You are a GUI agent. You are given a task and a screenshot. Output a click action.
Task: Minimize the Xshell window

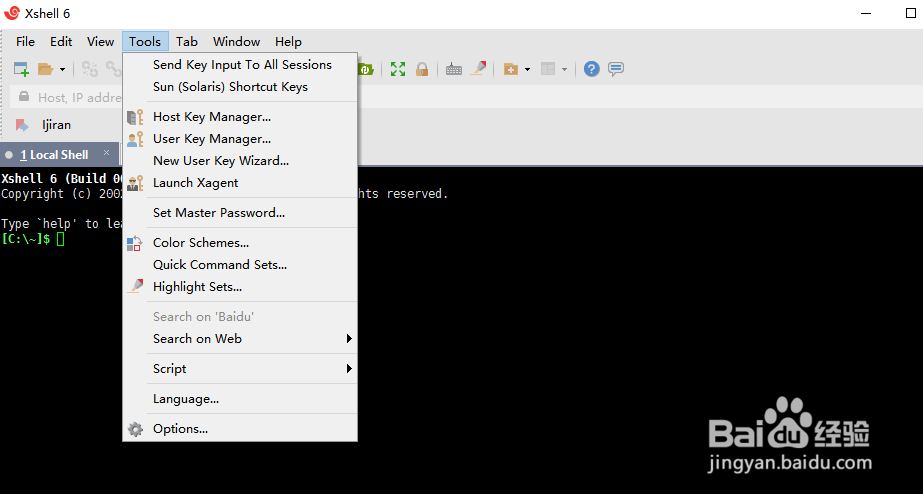pos(865,13)
